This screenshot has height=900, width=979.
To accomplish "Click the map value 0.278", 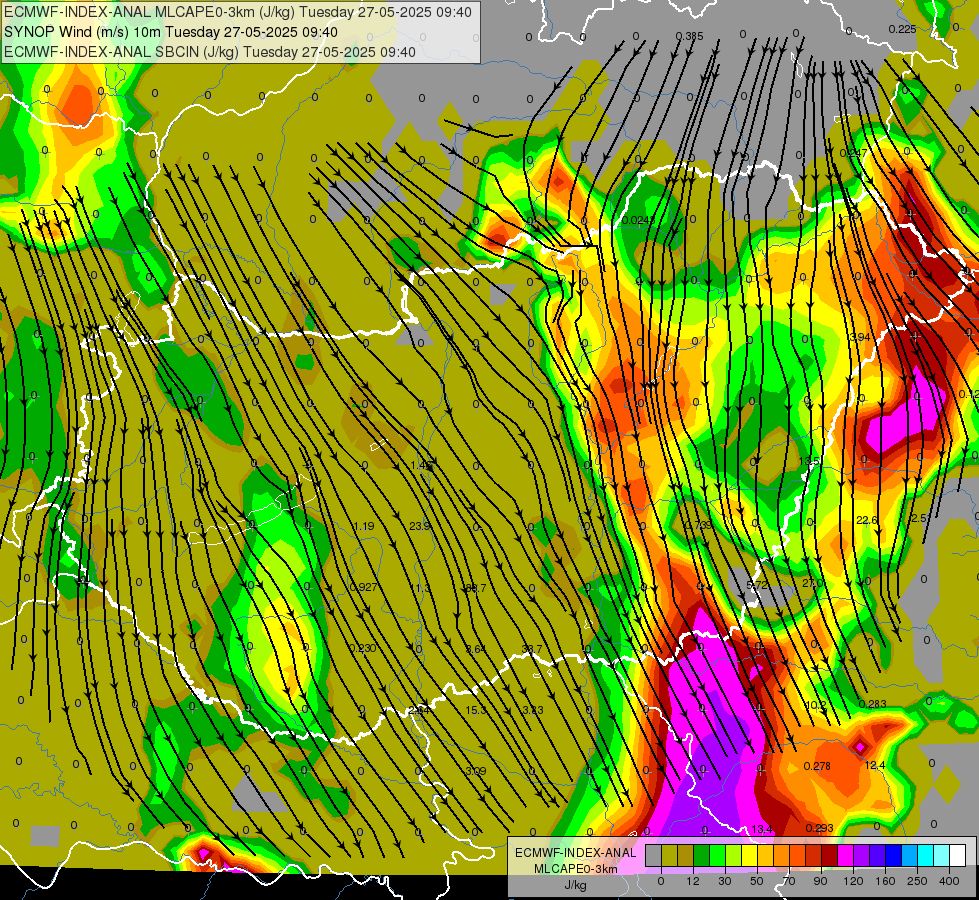I will pyautogui.click(x=817, y=766).
